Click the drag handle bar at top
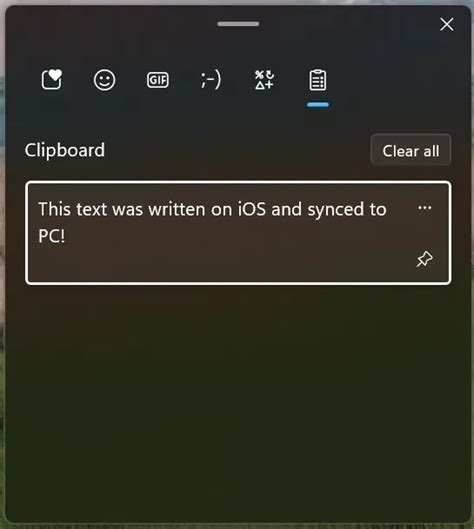The height and width of the screenshot is (529, 474). point(238,24)
